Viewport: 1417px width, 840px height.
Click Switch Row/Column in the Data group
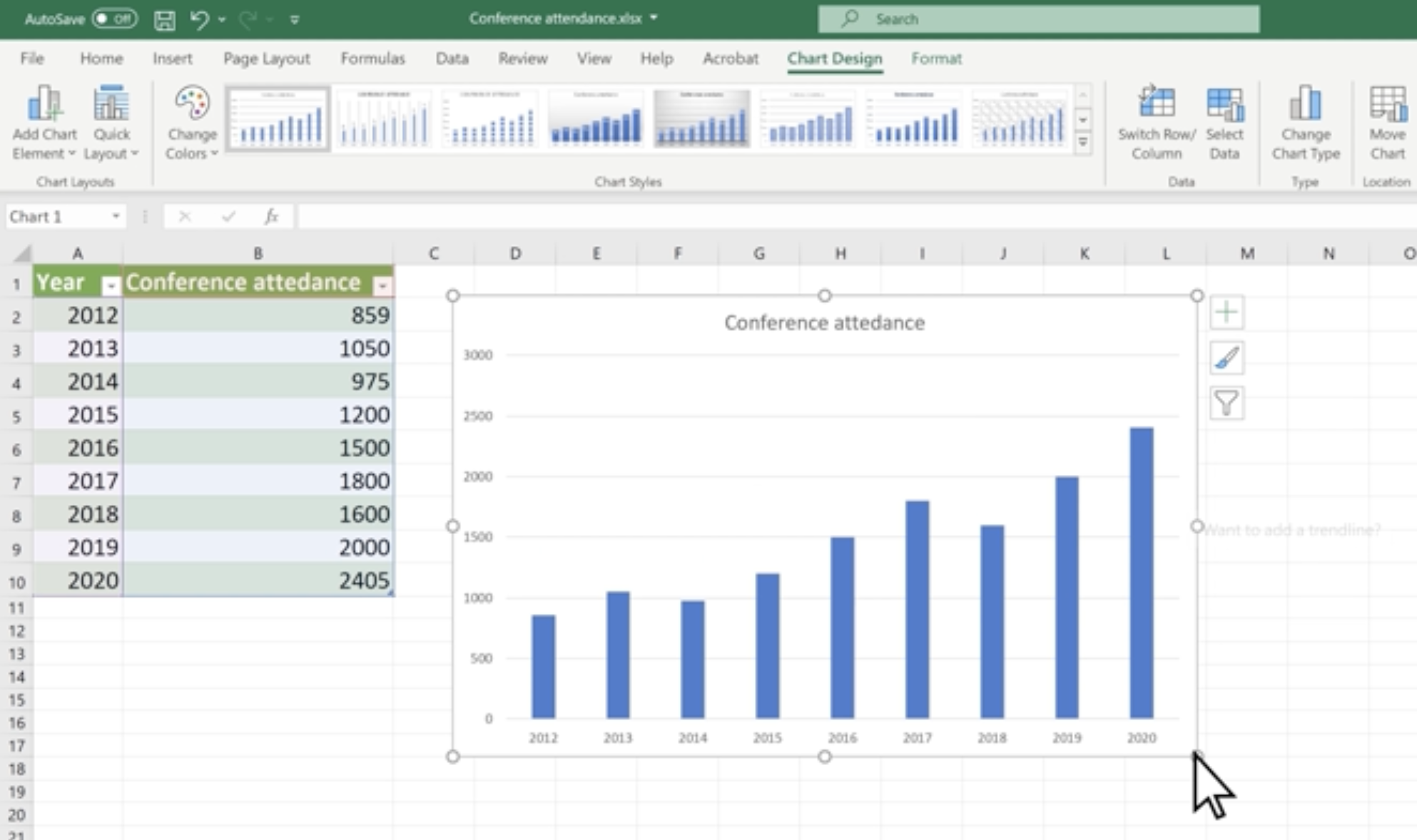(1156, 121)
